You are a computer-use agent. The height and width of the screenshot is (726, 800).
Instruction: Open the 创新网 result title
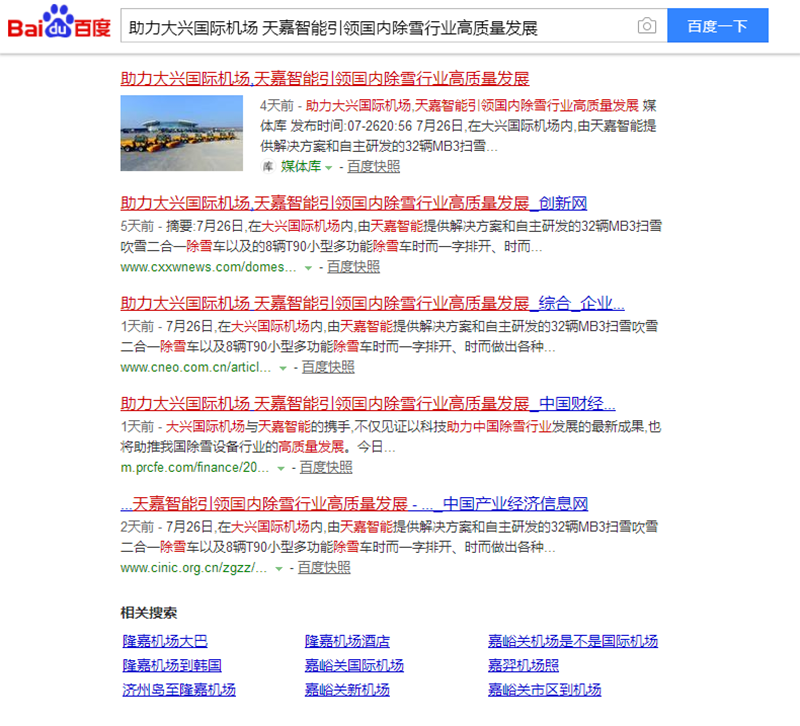point(353,202)
